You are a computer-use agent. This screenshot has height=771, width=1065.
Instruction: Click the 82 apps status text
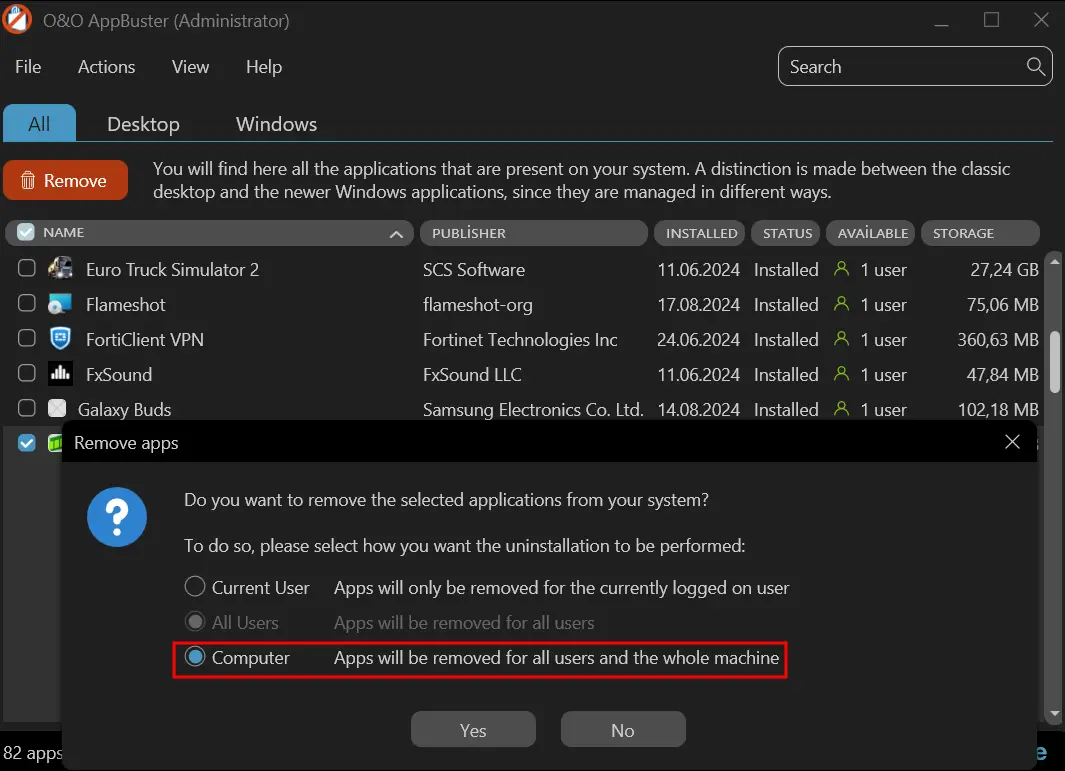pyautogui.click(x=33, y=753)
